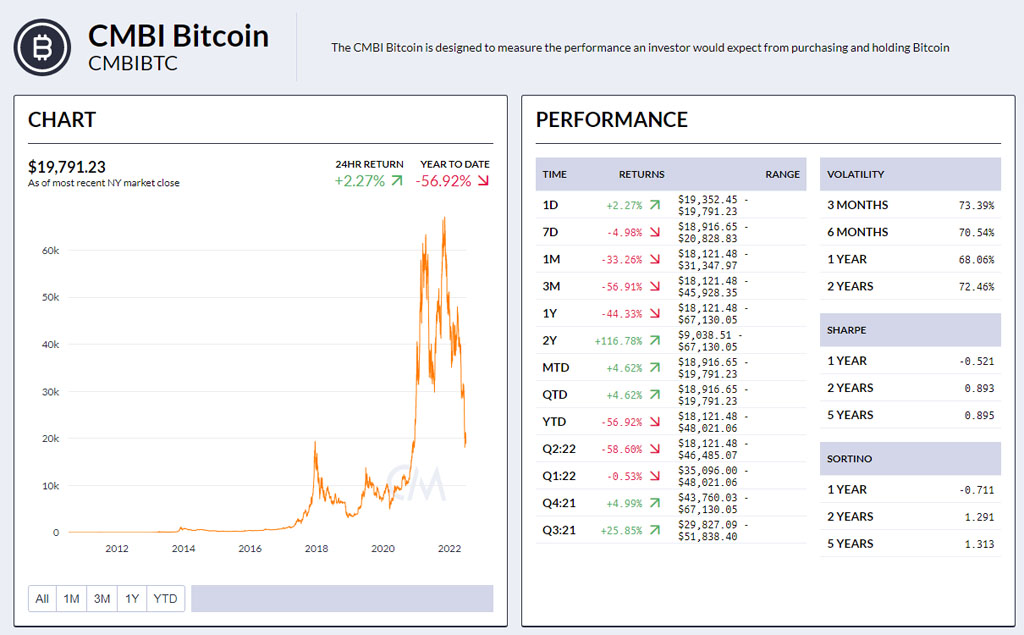Click the 60k y-axis label on chart
Image resolution: width=1024 pixels, height=635 pixels.
(x=50, y=251)
